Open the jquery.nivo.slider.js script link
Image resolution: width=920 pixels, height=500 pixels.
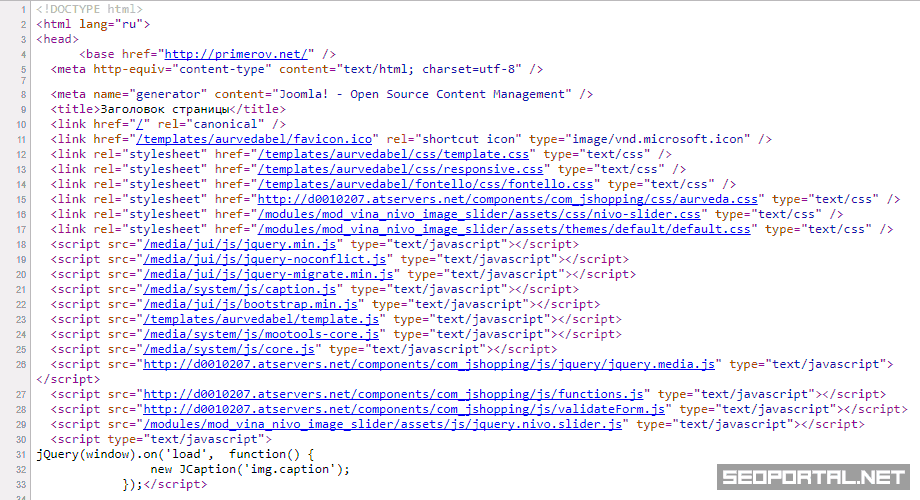point(383,424)
